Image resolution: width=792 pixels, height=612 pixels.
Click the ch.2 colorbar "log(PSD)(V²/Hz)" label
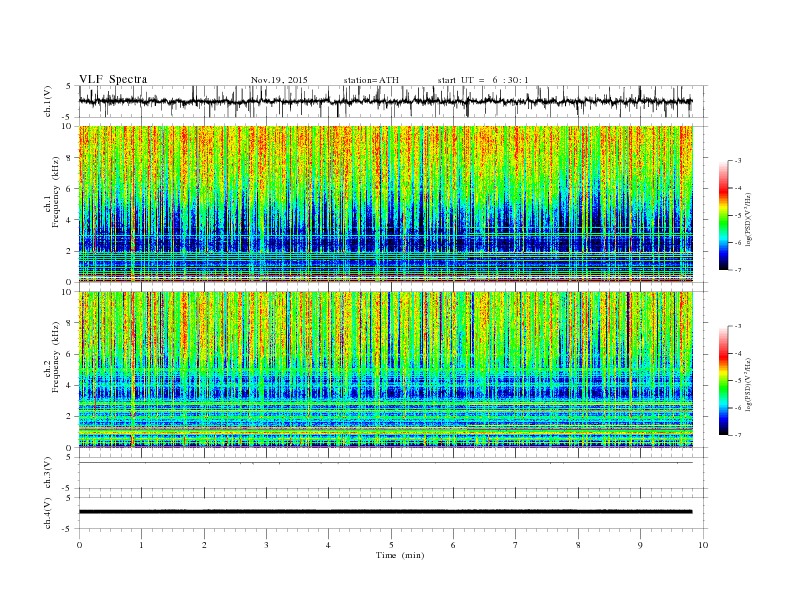750,384
